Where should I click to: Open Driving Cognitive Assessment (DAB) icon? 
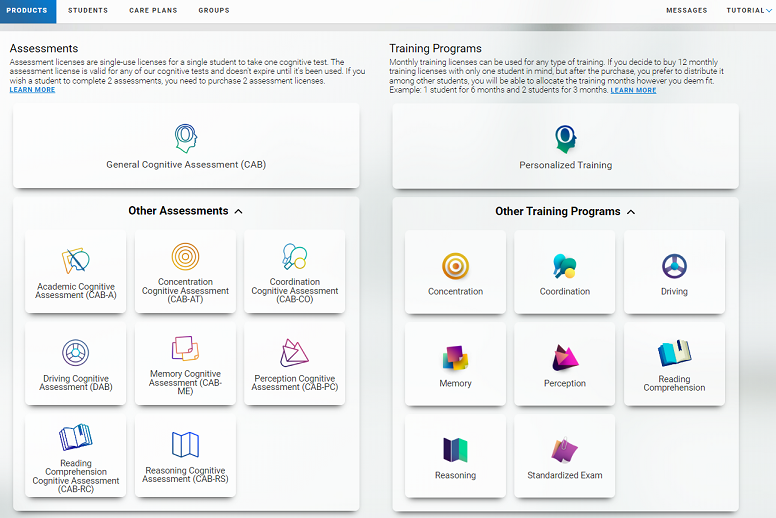pyautogui.click(x=75, y=352)
